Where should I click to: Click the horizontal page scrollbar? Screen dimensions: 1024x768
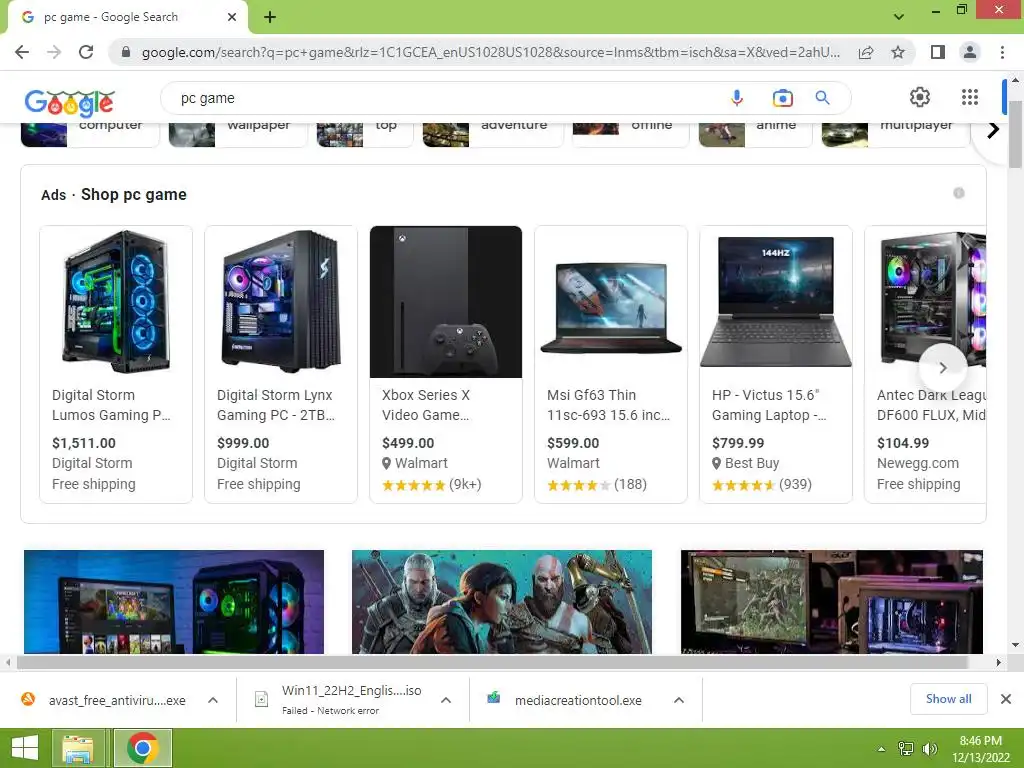point(492,662)
